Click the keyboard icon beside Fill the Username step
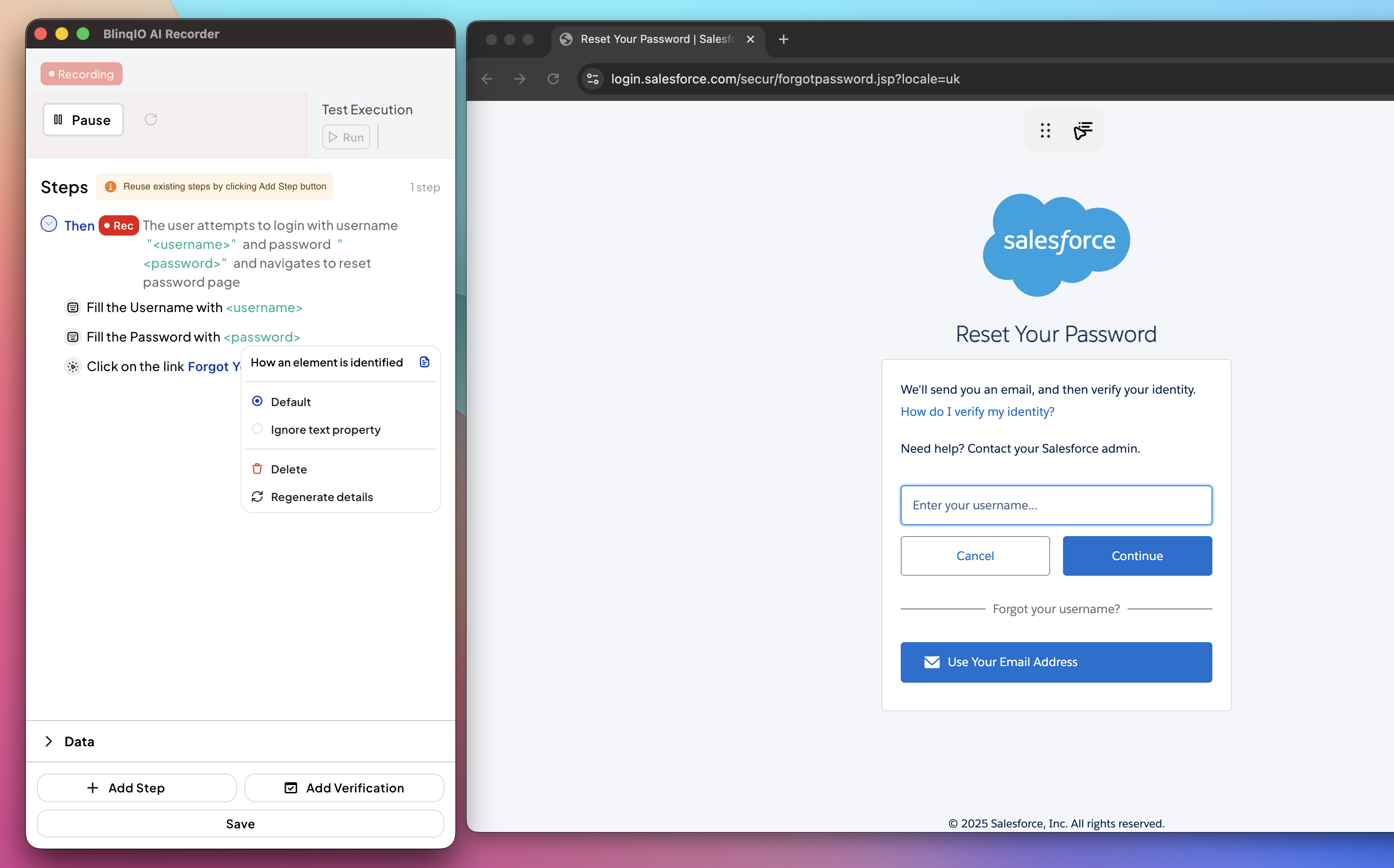Screen dimensions: 1394x868 click(x=73, y=308)
